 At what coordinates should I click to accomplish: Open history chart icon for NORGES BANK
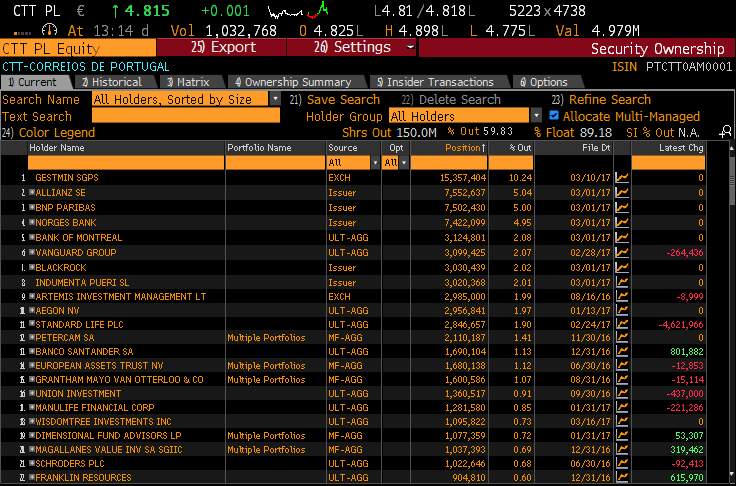(622, 223)
